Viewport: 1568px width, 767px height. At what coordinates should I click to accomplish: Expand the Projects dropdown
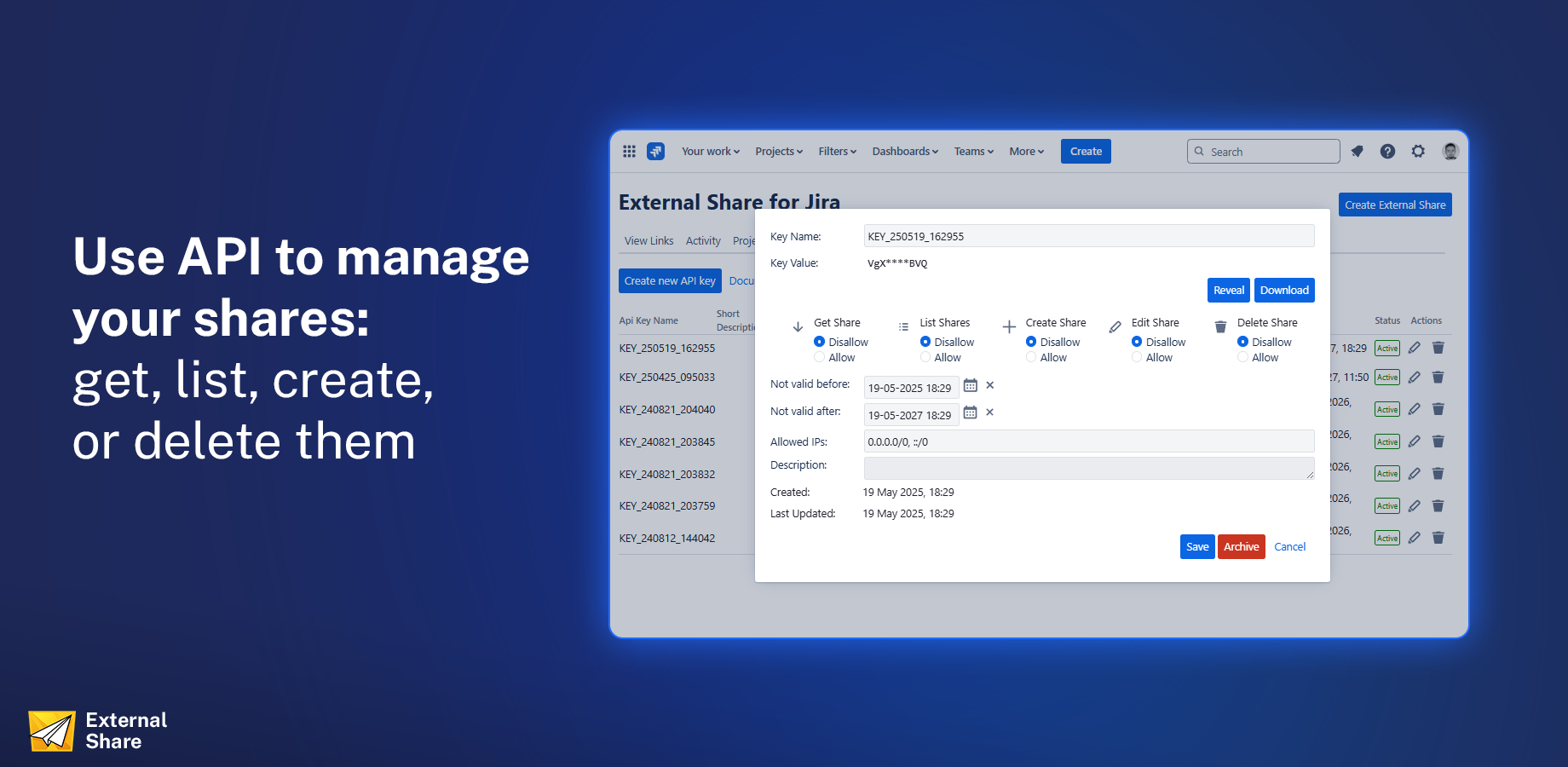[x=779, y=152]
